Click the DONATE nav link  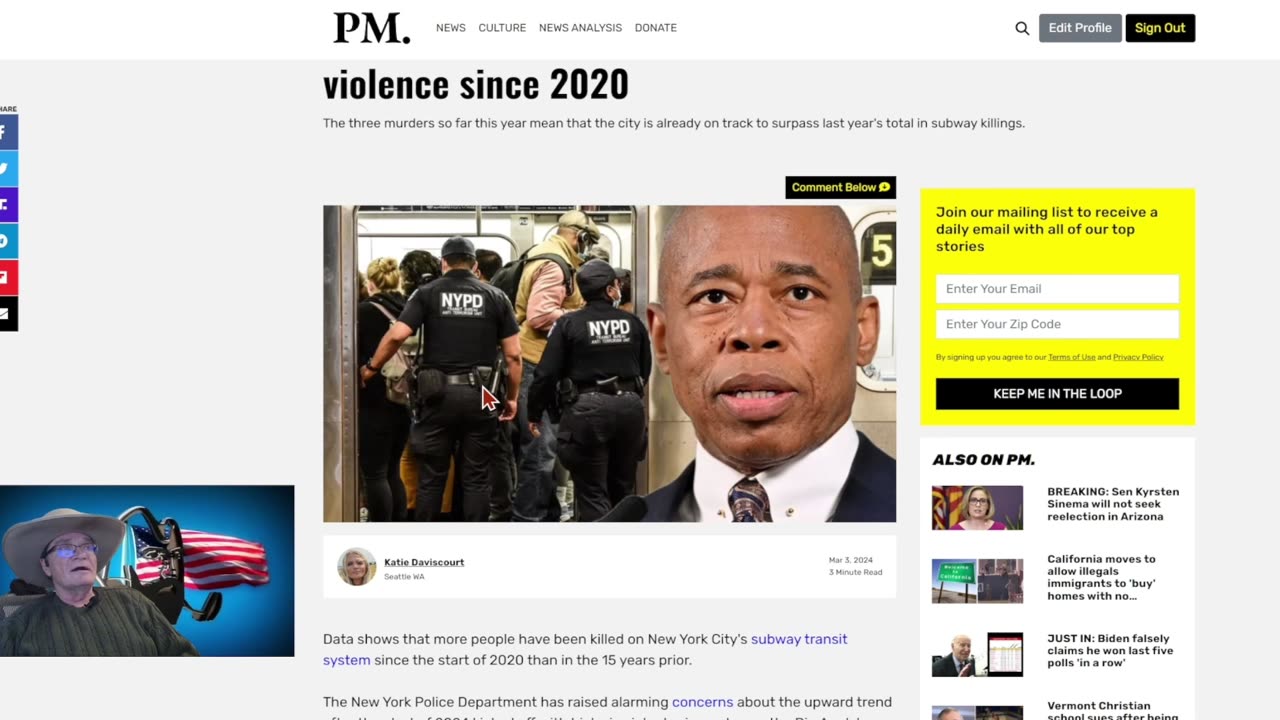tap(656, 28)
